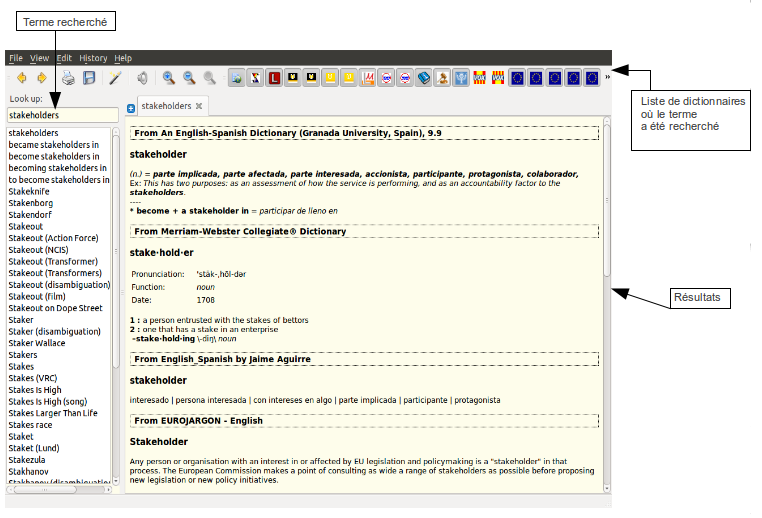Screen dimensions: 762x518
Task: Reset zoom with the greyed magnifier icon
Action: click(209, 78)
